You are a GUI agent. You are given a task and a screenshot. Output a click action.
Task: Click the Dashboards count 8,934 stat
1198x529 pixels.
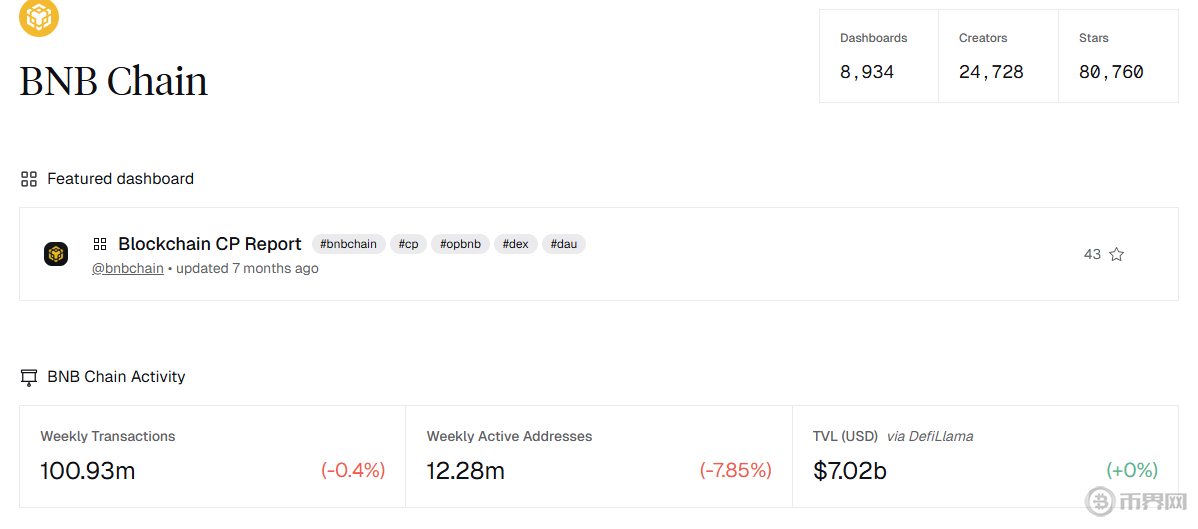click(x=867, y=72)
